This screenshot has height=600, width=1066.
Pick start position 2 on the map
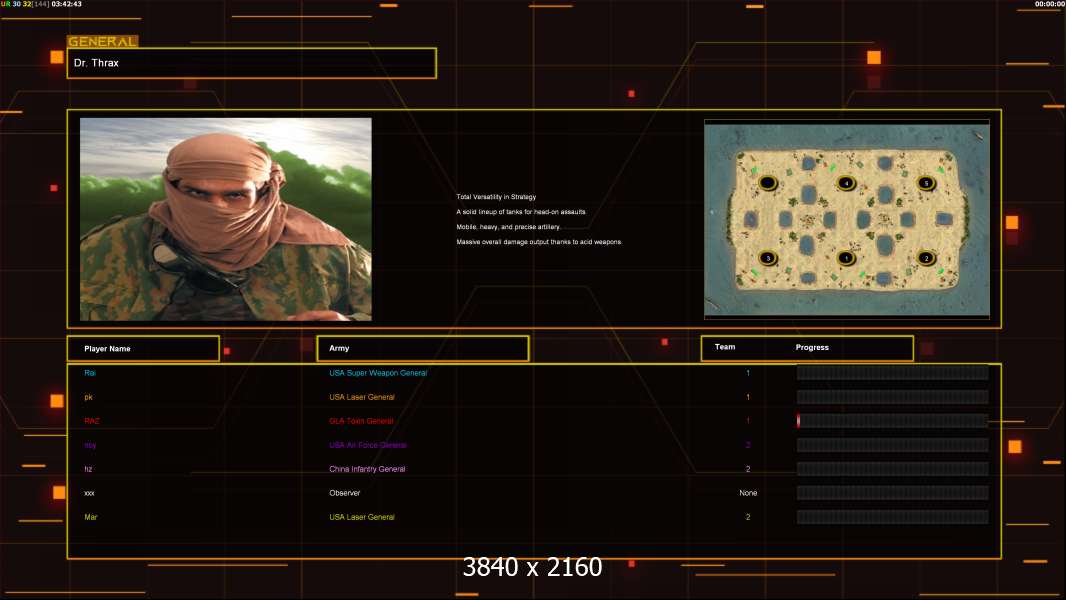[926, 258]
